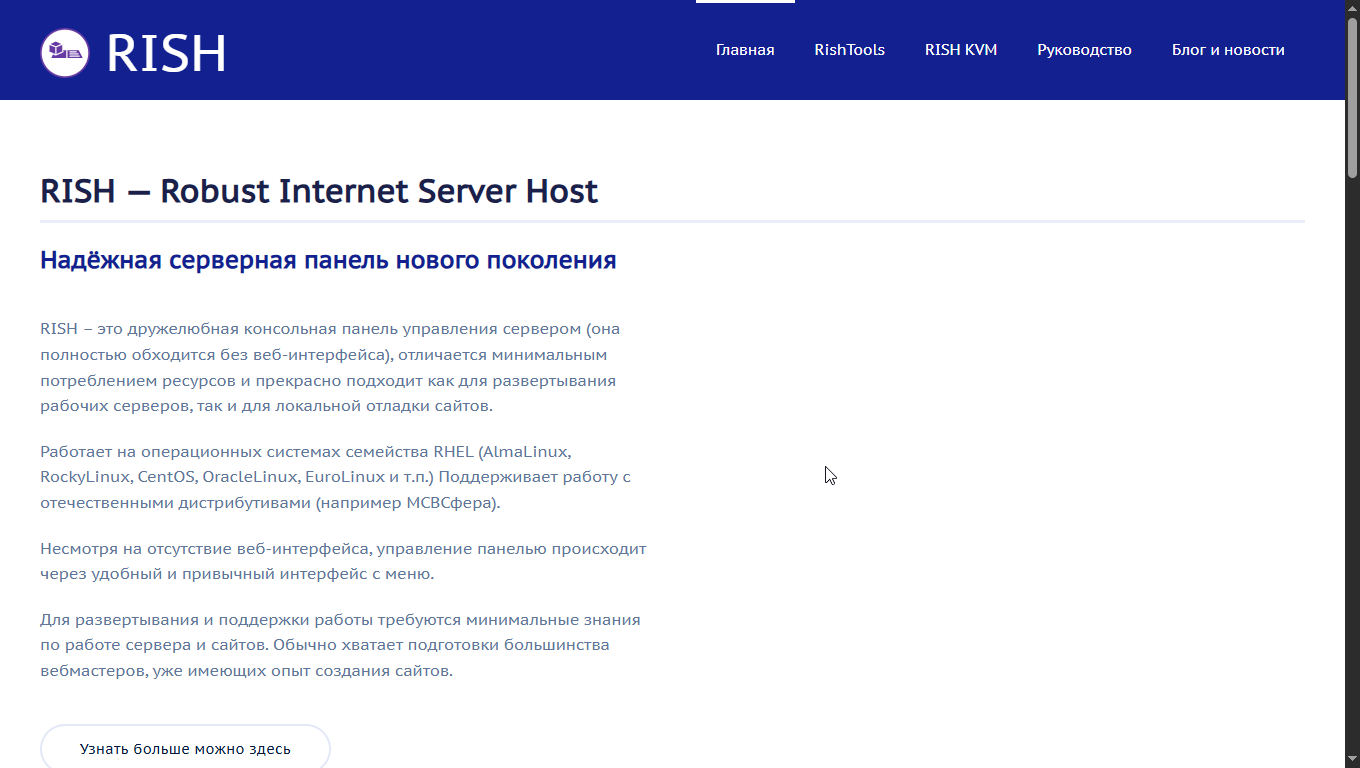Image resolution: width=1360 pixels, height=768 pixels.
Task: Click the scrollbar down arrow
Action: click(1351, 760)
